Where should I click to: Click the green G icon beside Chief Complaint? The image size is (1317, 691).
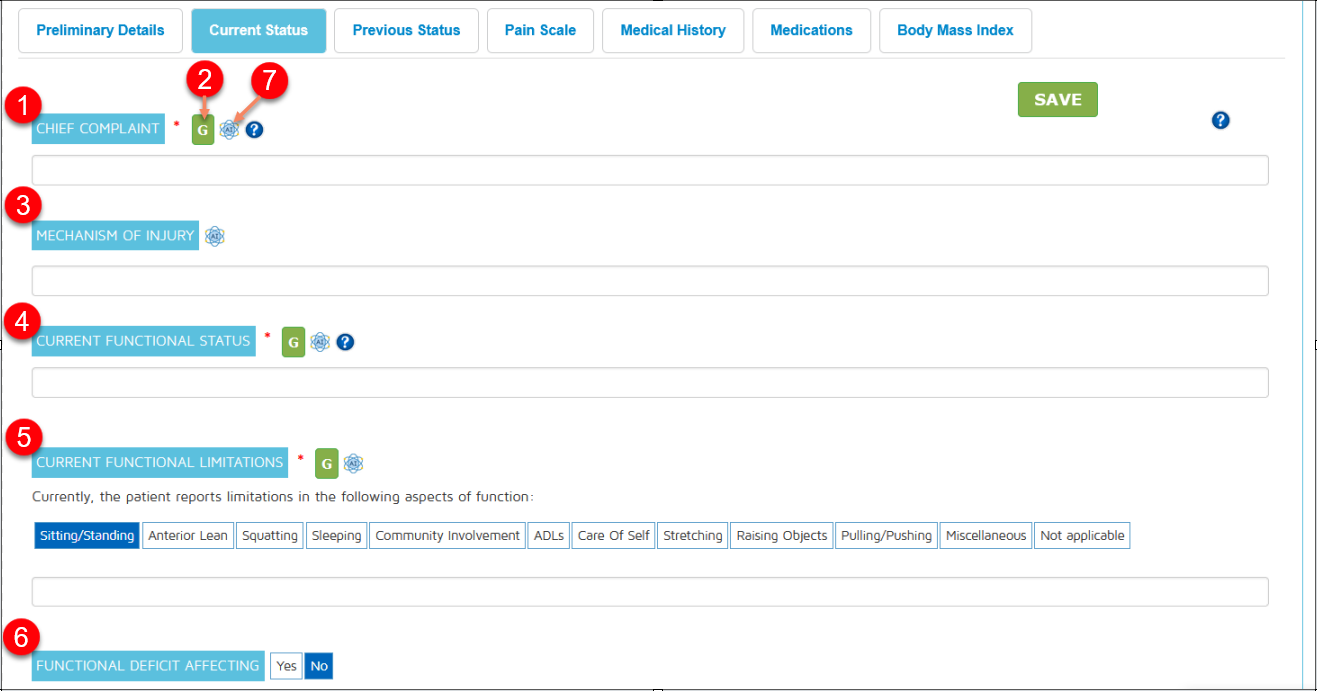coord(203,130)
